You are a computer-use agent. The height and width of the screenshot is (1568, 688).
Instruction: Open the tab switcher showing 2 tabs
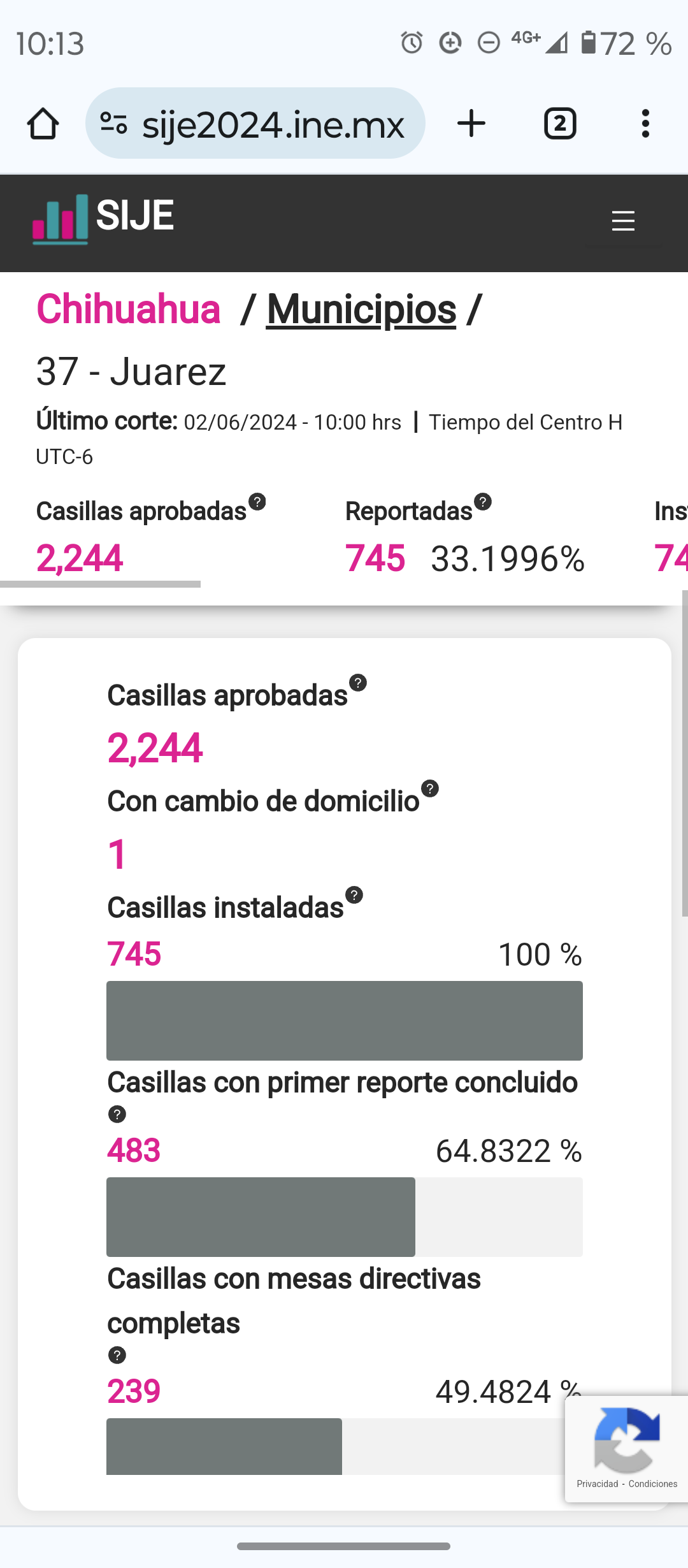560,123
